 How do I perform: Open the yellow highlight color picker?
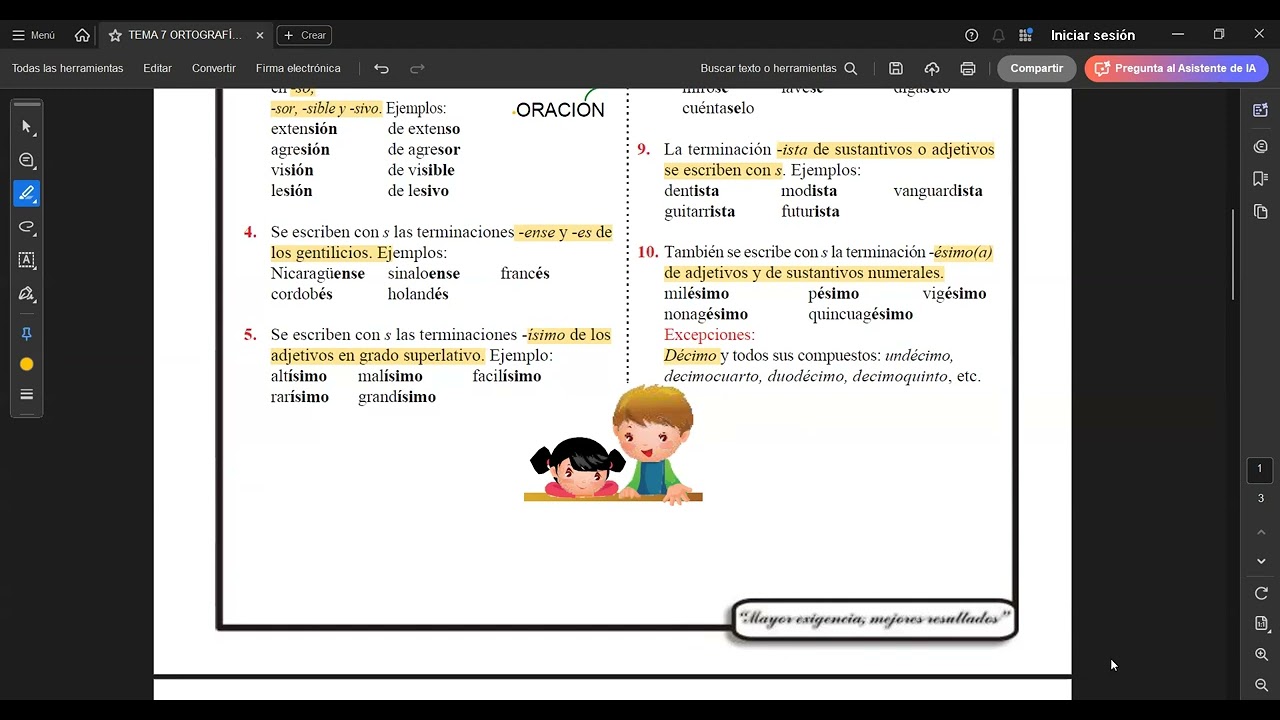pyautogui.click(x=27, y=364)
